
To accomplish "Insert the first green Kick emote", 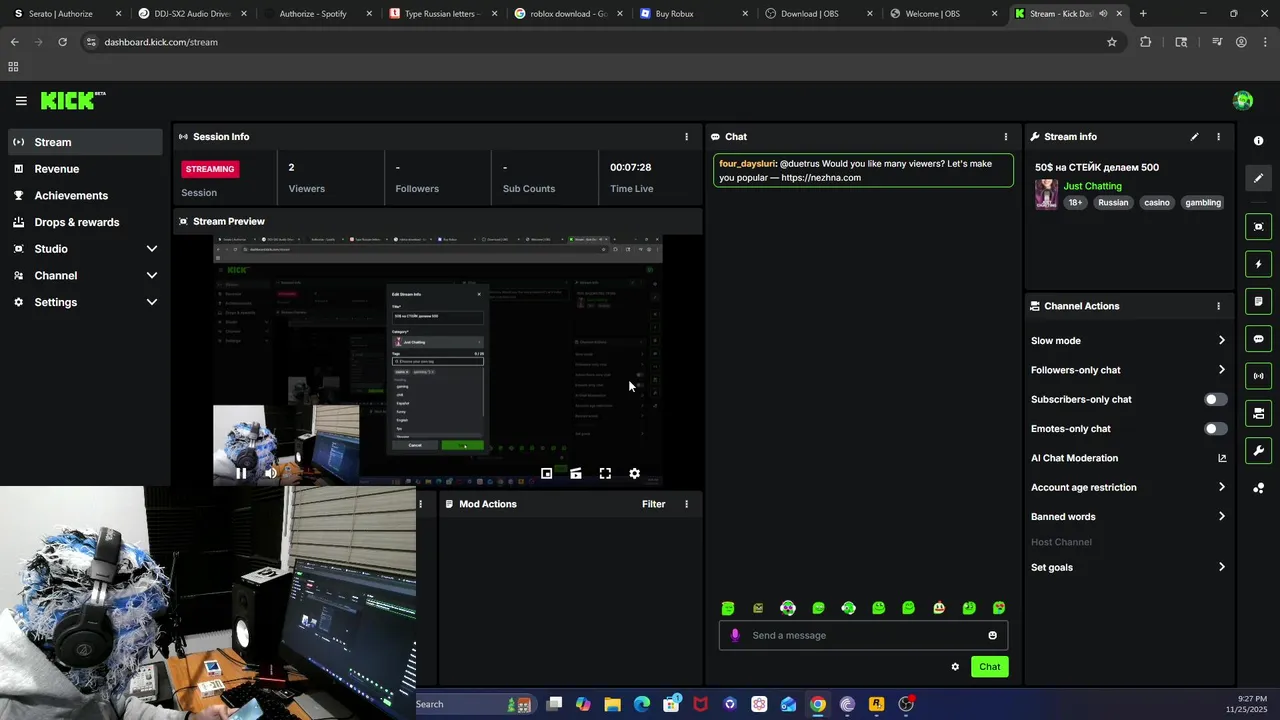I will click(x=728, y=608).
